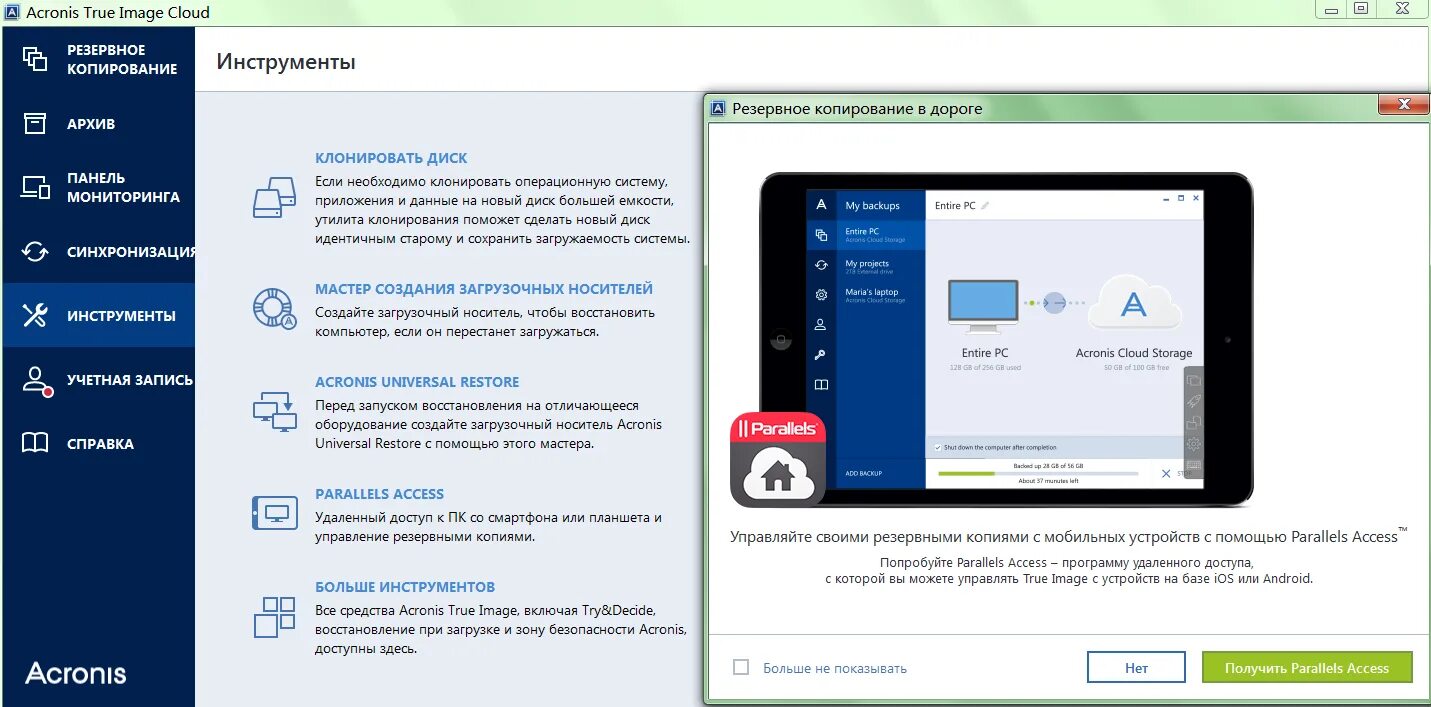Open 'Справка' menu item

coord(100,444)
